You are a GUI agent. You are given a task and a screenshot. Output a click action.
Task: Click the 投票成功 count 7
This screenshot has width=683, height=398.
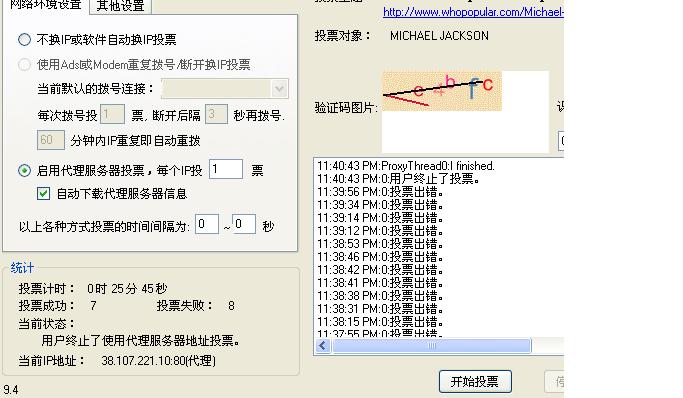[x=93, y=306]
